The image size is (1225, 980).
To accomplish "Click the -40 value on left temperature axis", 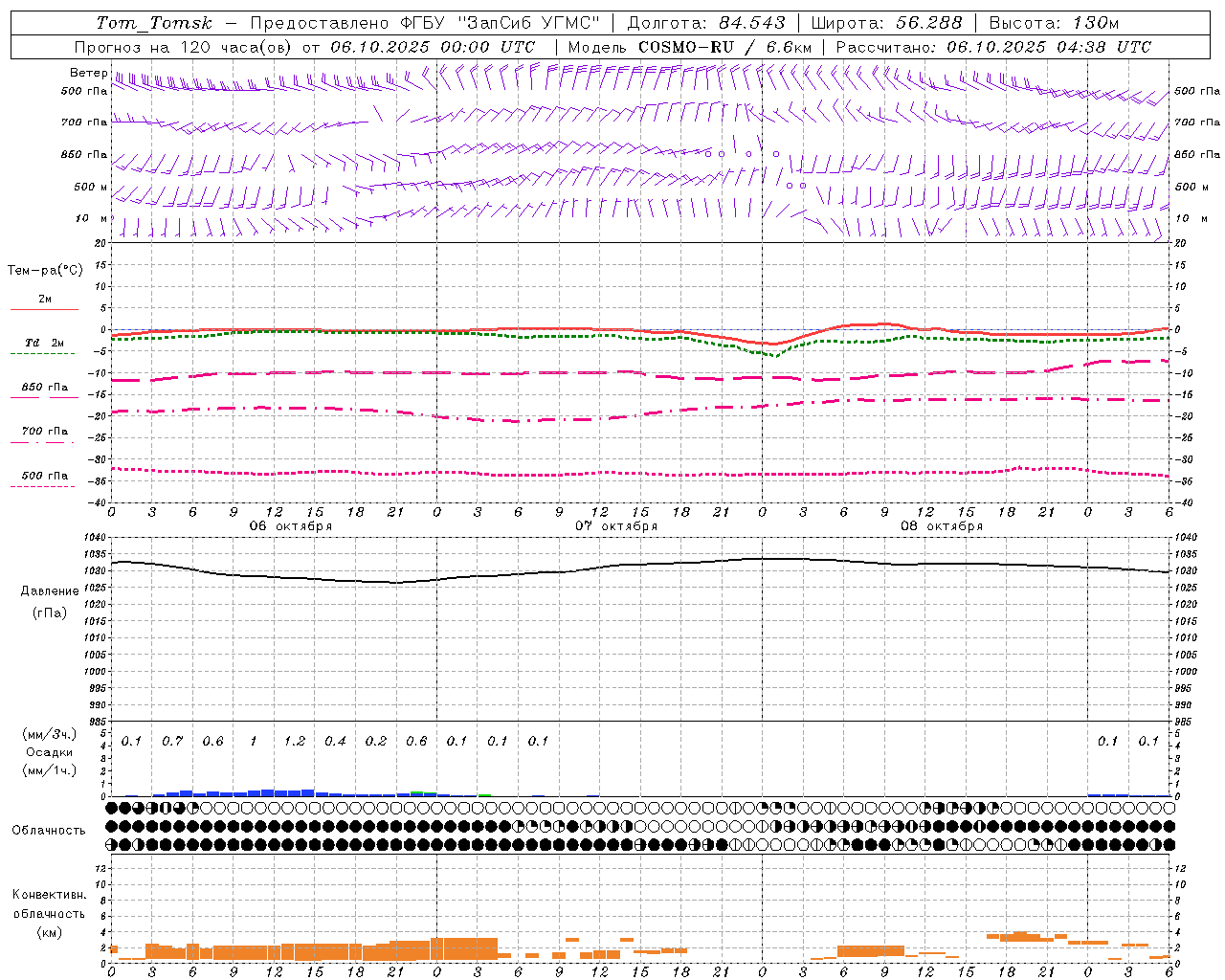I will click(x=99, y=502).
